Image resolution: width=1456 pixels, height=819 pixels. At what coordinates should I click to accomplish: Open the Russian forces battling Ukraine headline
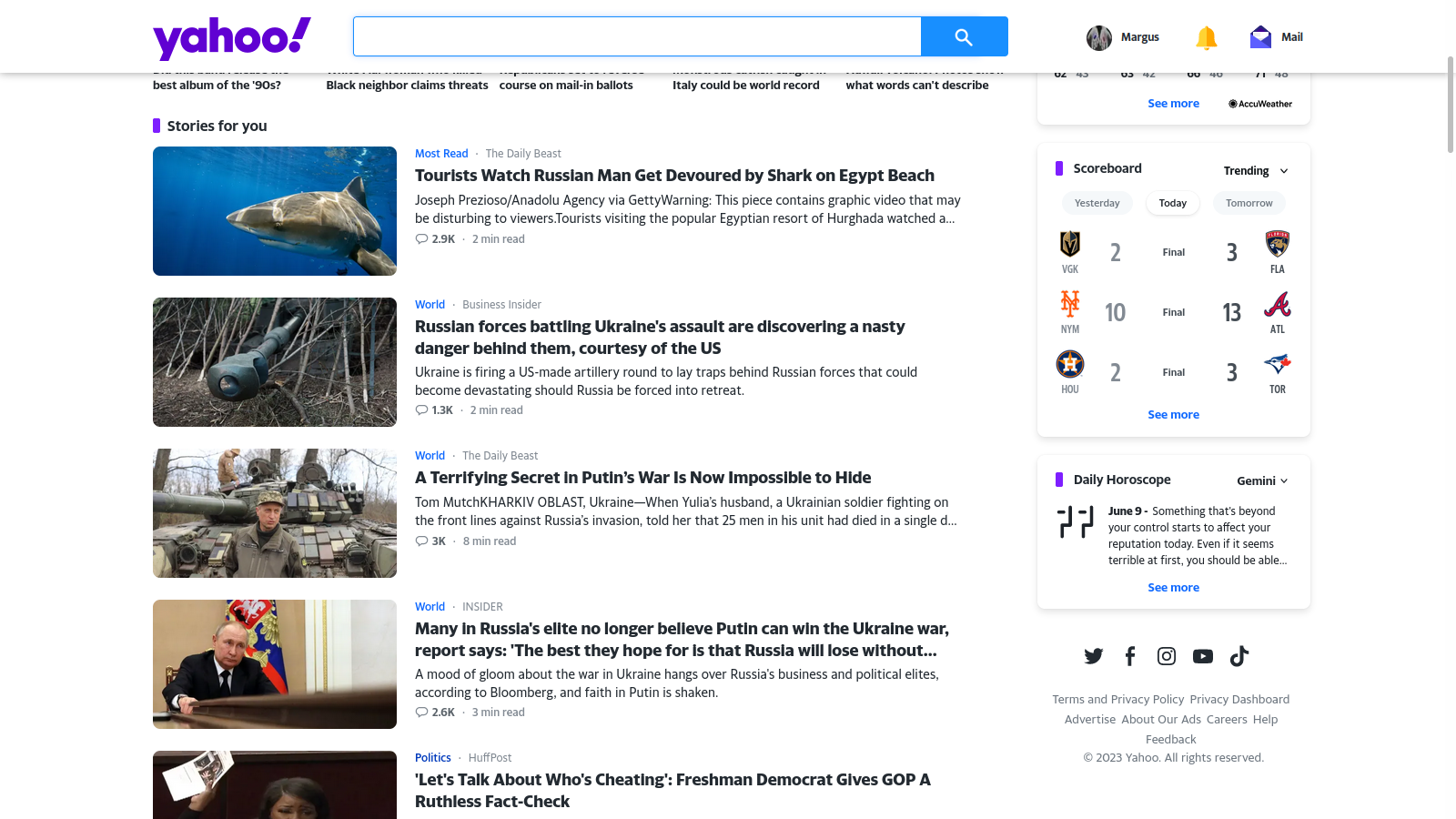click(x=660, y=338)
